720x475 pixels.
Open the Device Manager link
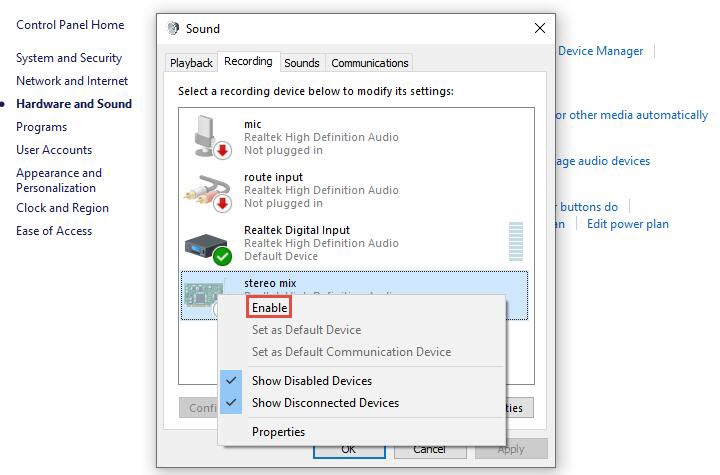600,51
